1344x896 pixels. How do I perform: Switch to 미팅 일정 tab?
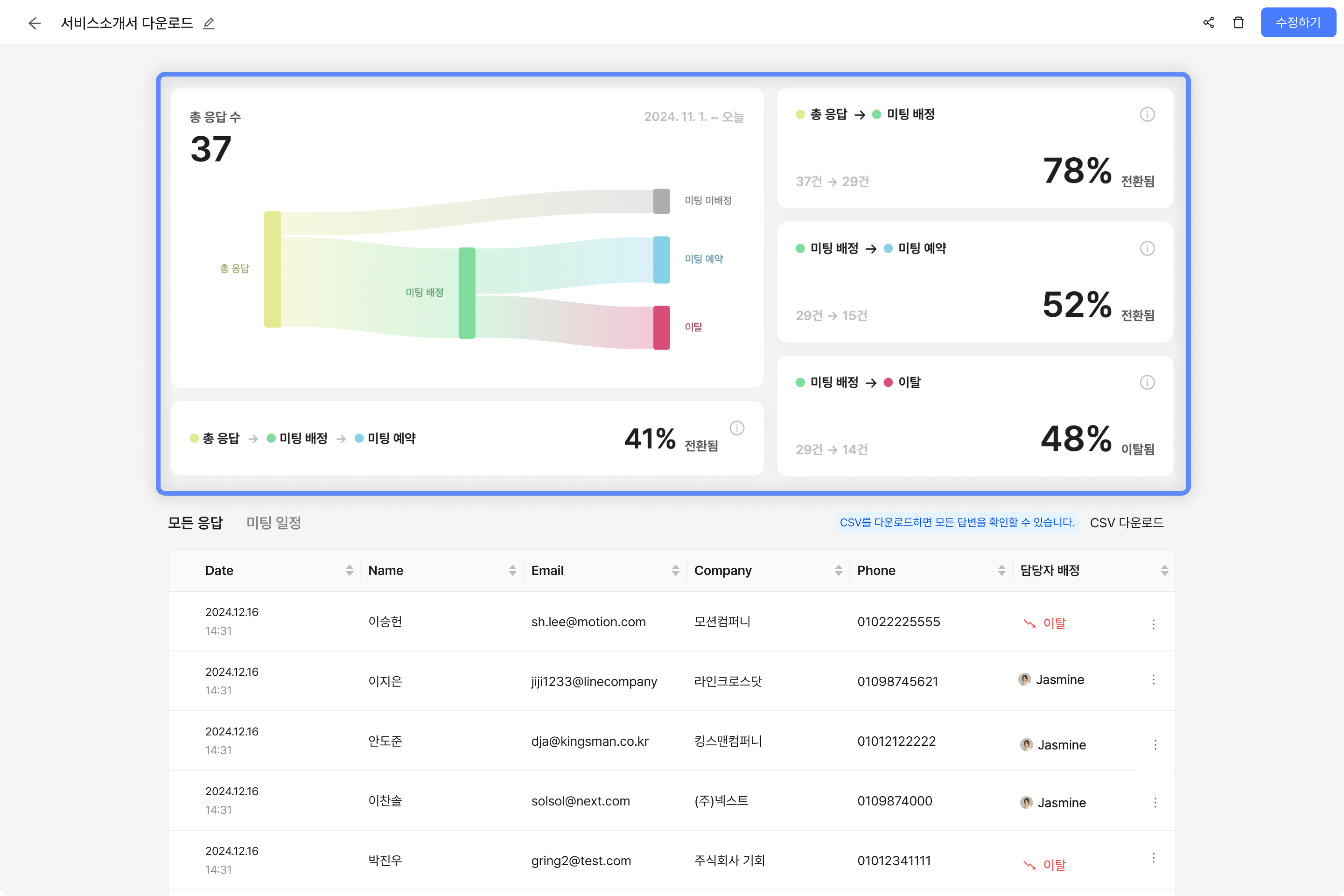(x=274, y=522)
